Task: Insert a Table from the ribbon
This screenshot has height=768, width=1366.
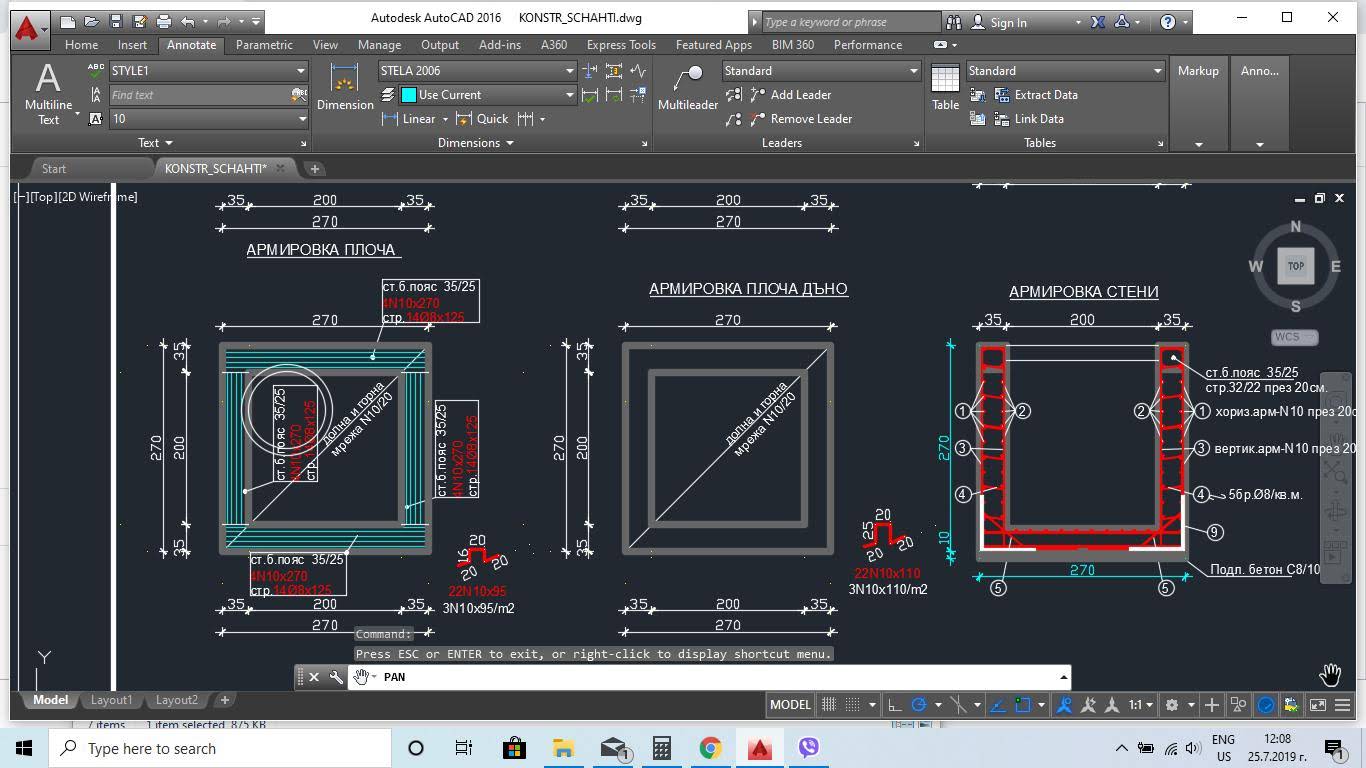Action: click(x=945, y=87)
